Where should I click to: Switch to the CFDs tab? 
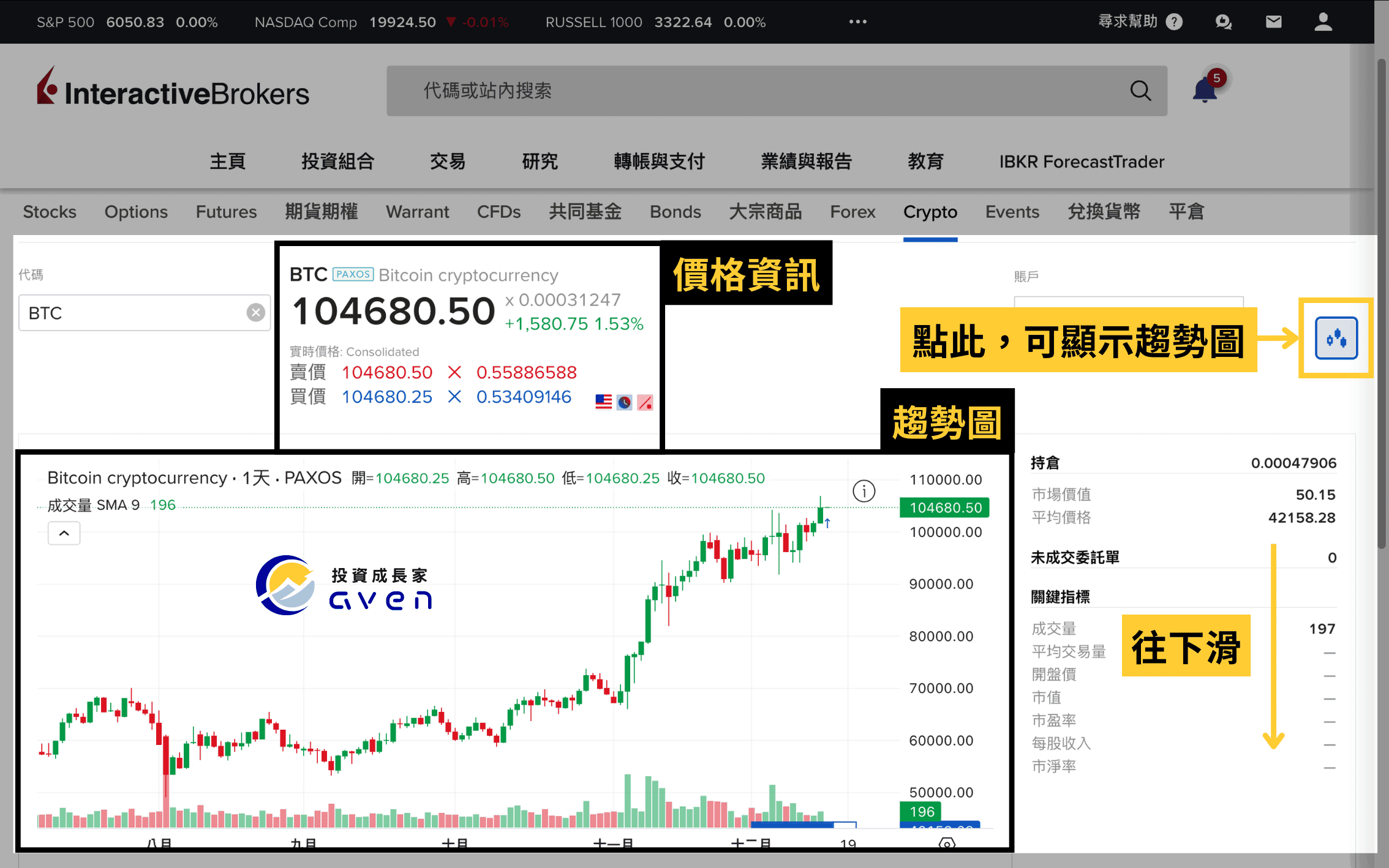pyautogui.click(x=499, y=212)
